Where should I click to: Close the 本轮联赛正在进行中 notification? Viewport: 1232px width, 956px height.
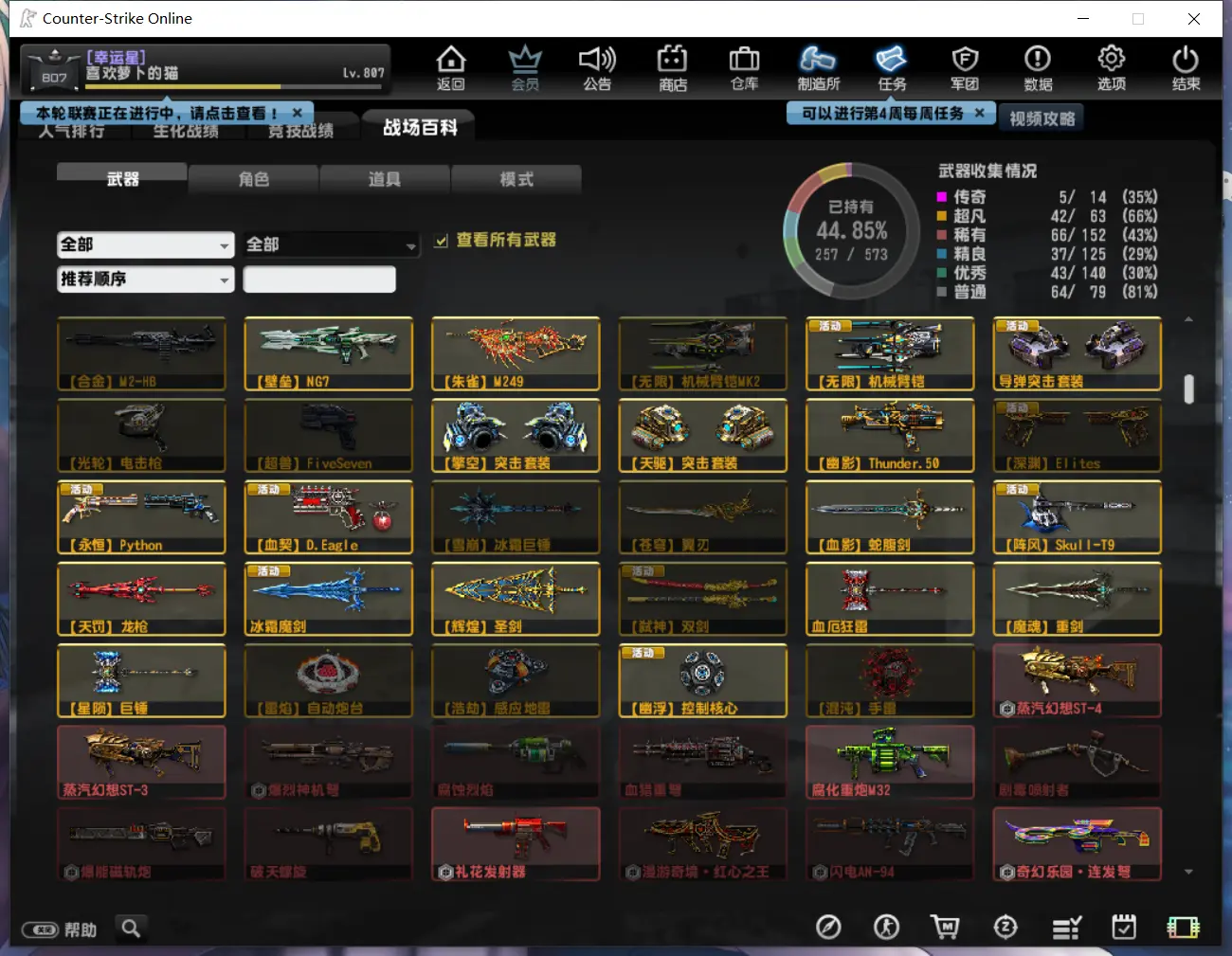click(x=297, y=113)
